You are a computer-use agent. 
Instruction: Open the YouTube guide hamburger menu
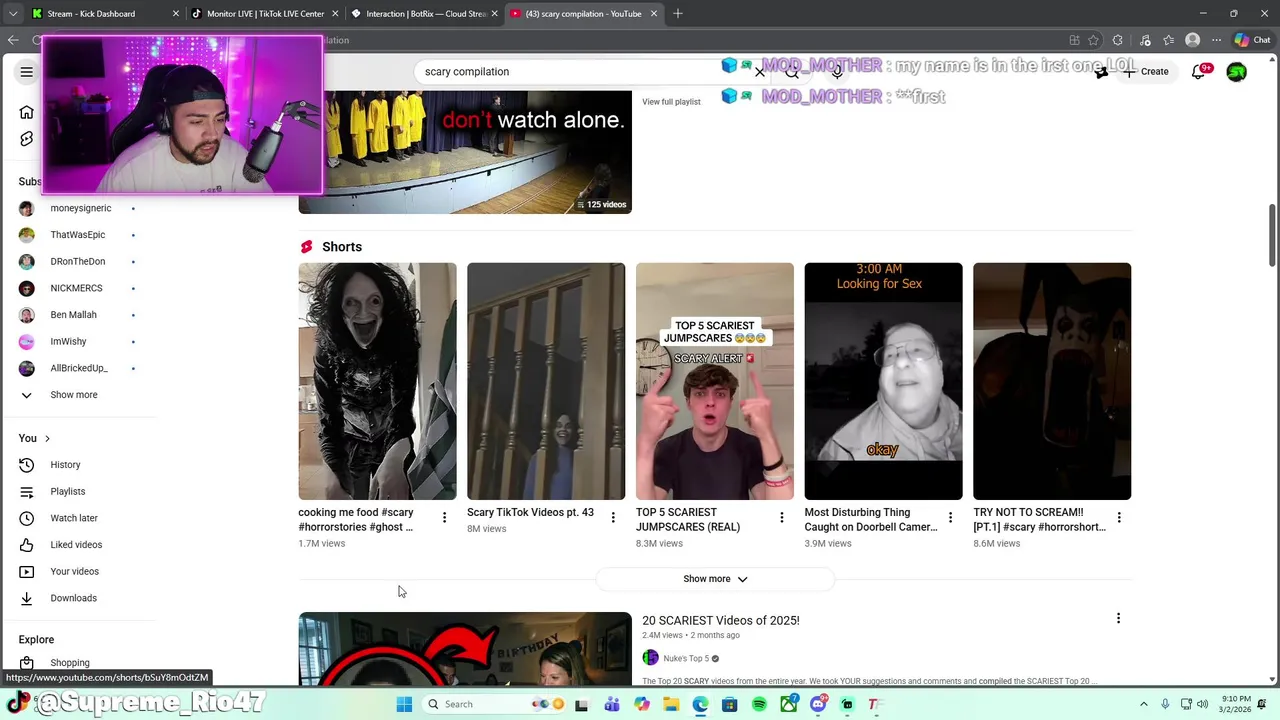coord(27,72)
